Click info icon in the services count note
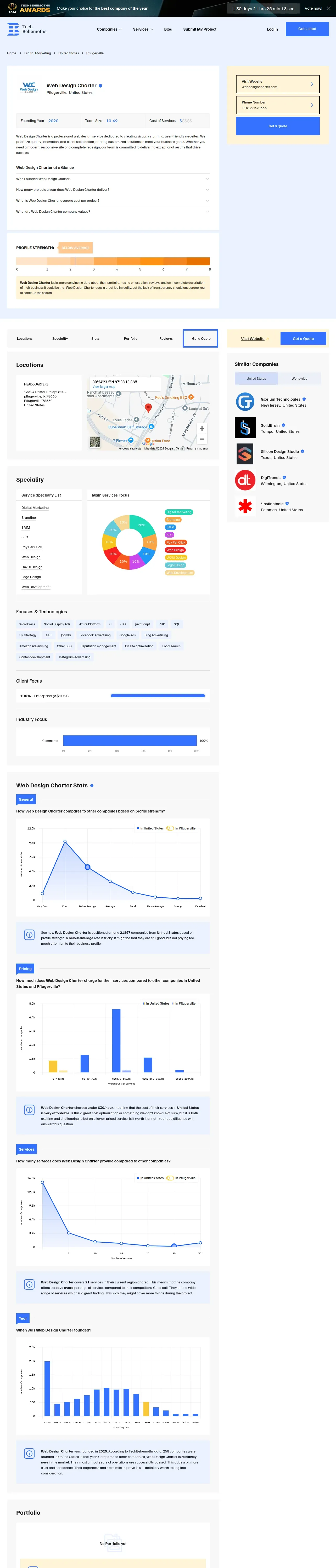Image resolution: width=336 pixels, height=1568 pixels. (29, 1284)
